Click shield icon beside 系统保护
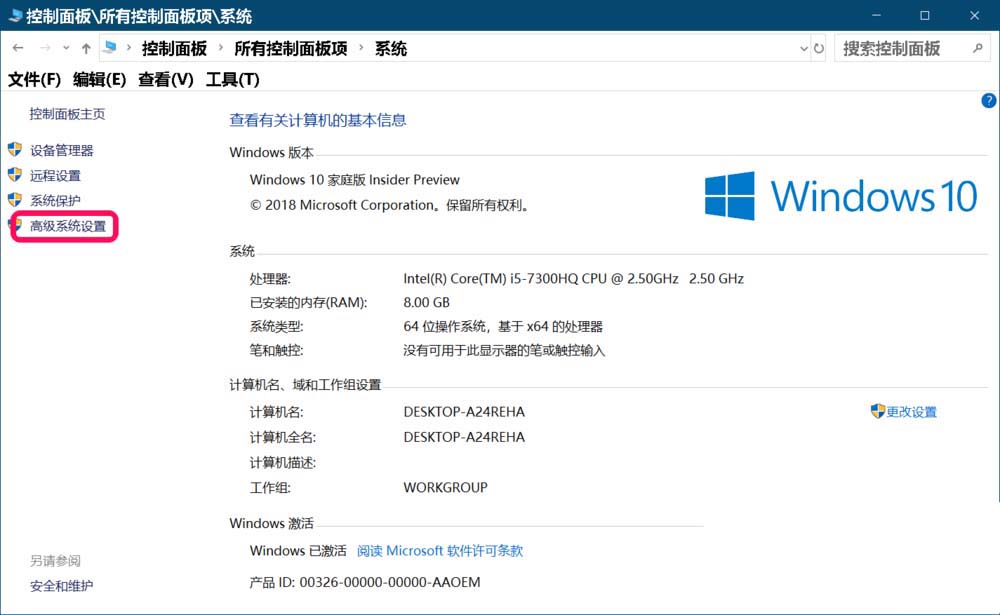The width and height of the screenshot is (1000, 615). point(15,200)
